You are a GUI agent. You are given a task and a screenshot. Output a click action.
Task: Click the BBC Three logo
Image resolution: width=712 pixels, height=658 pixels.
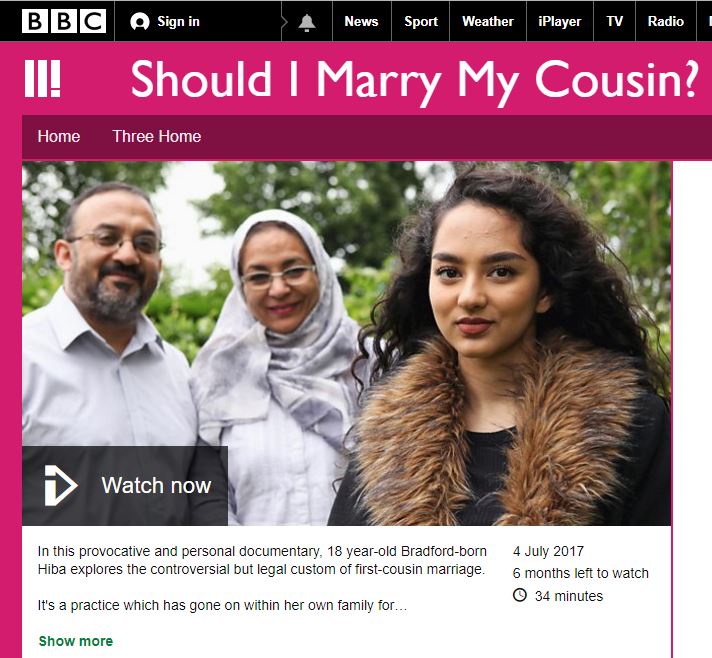click(x=43, y=79)
